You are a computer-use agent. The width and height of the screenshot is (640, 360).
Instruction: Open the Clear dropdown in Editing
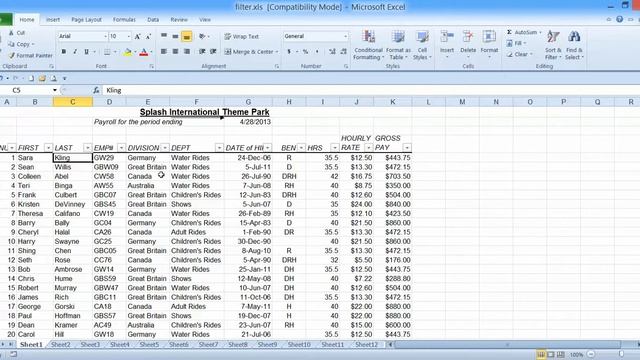tap(520, 54)
